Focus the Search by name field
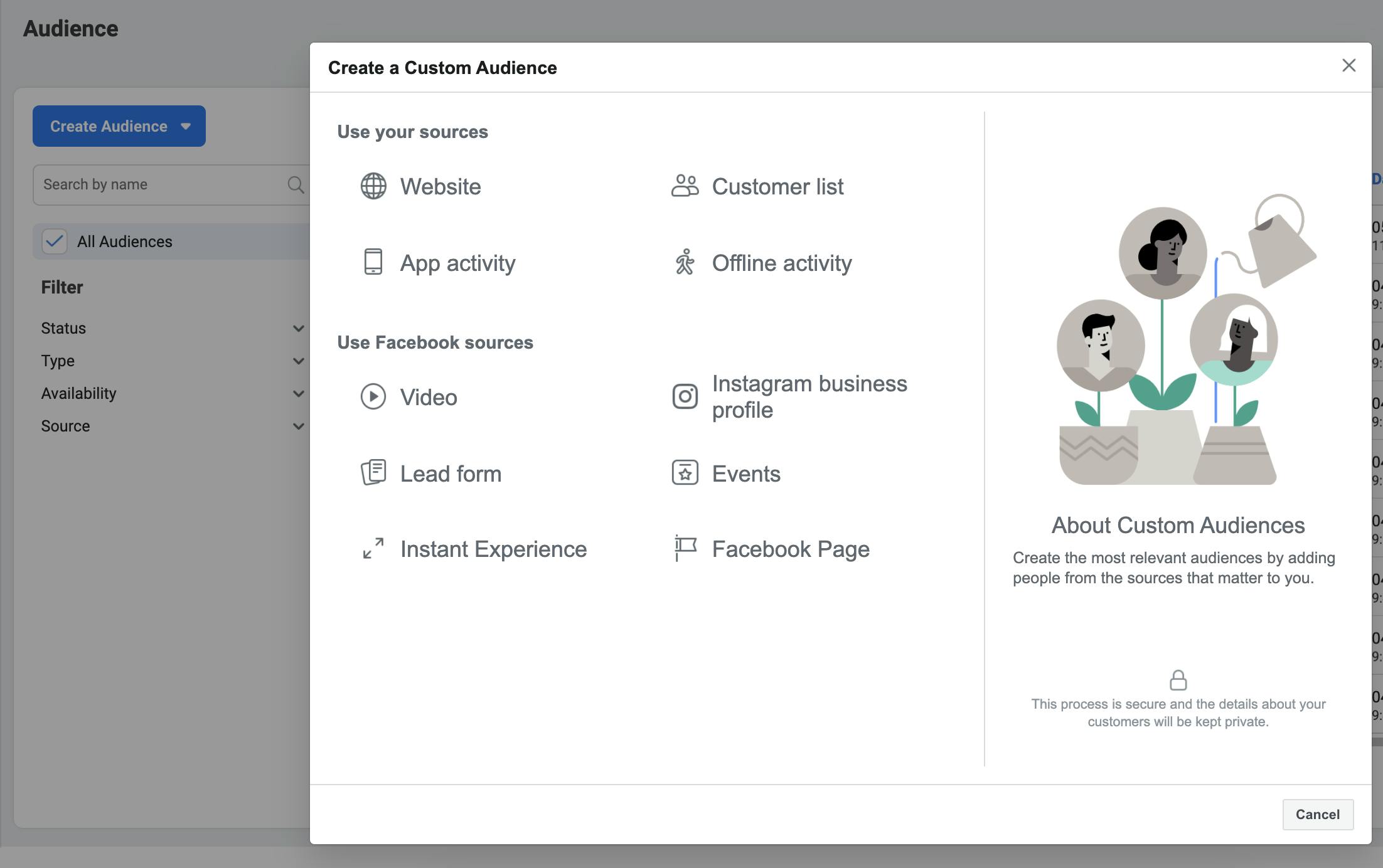 tap(171, 184)
